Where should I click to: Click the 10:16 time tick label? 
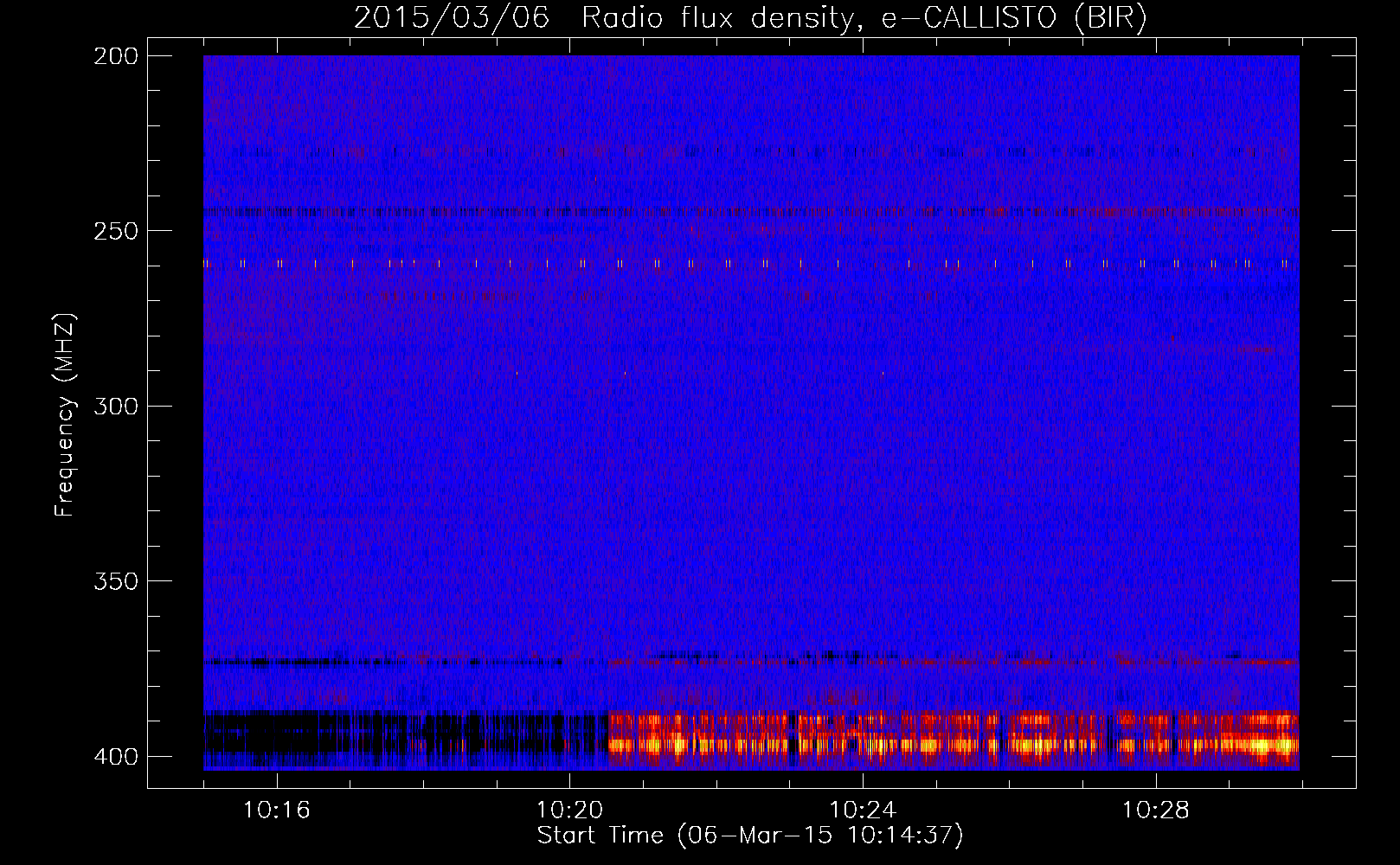coord(276,810)
